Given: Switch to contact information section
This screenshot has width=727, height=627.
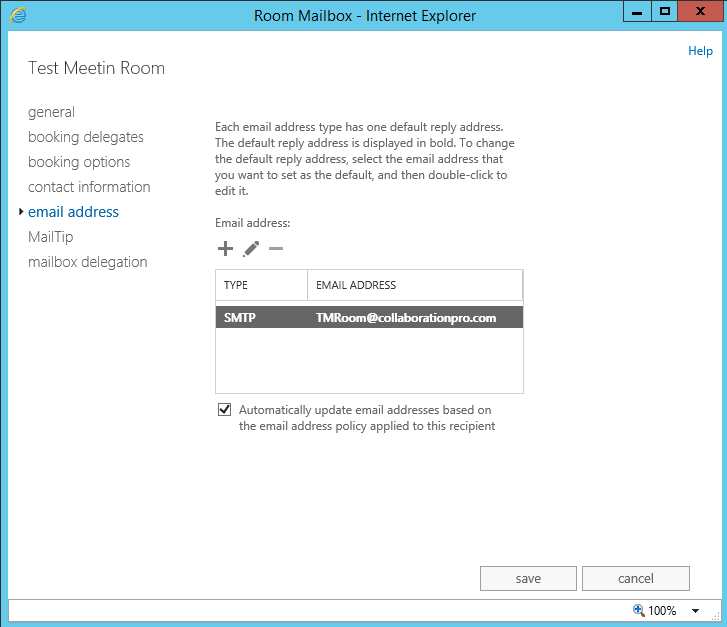Looking at the screenshot, I should coord(89,187).
